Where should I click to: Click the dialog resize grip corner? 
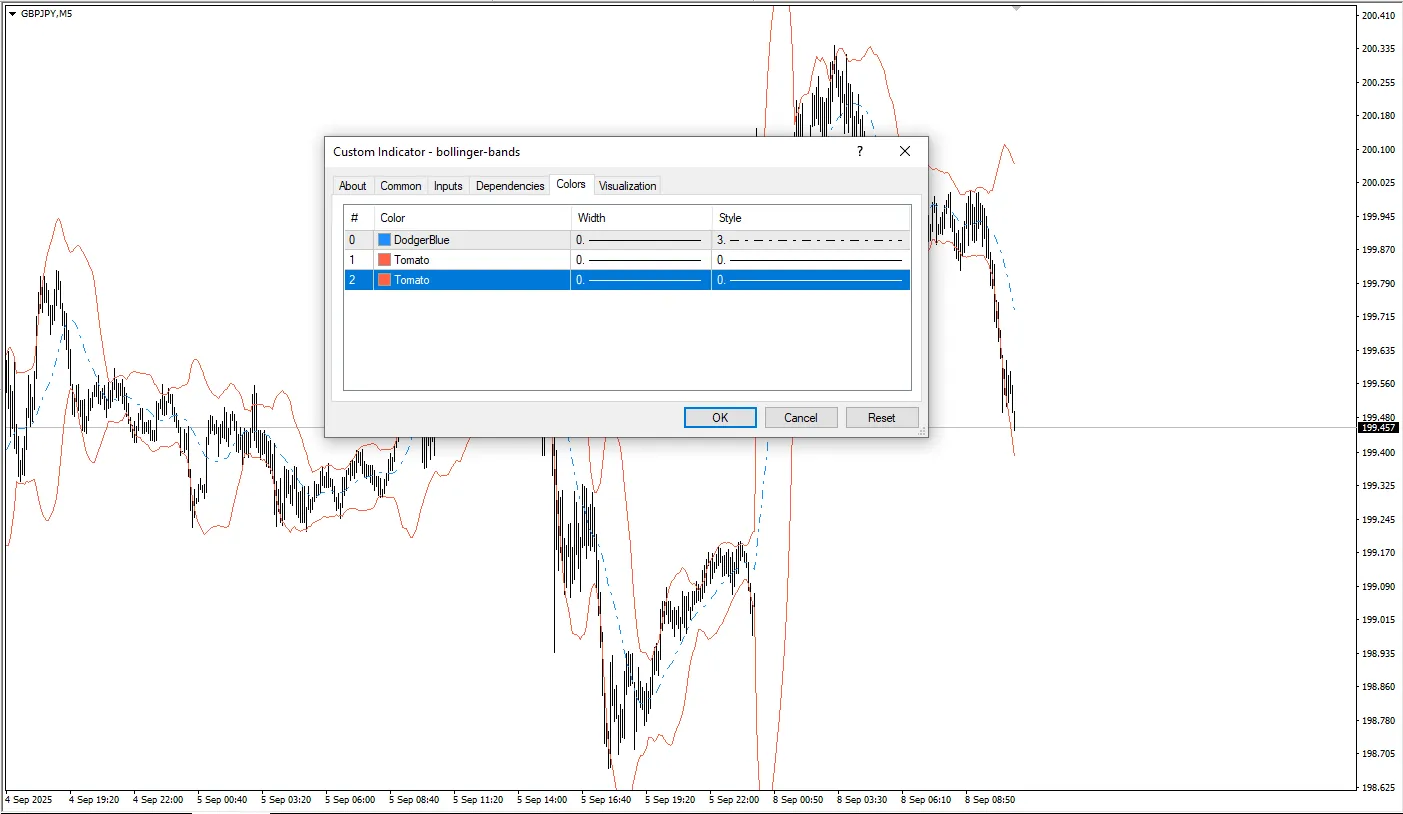click(922, 431)
